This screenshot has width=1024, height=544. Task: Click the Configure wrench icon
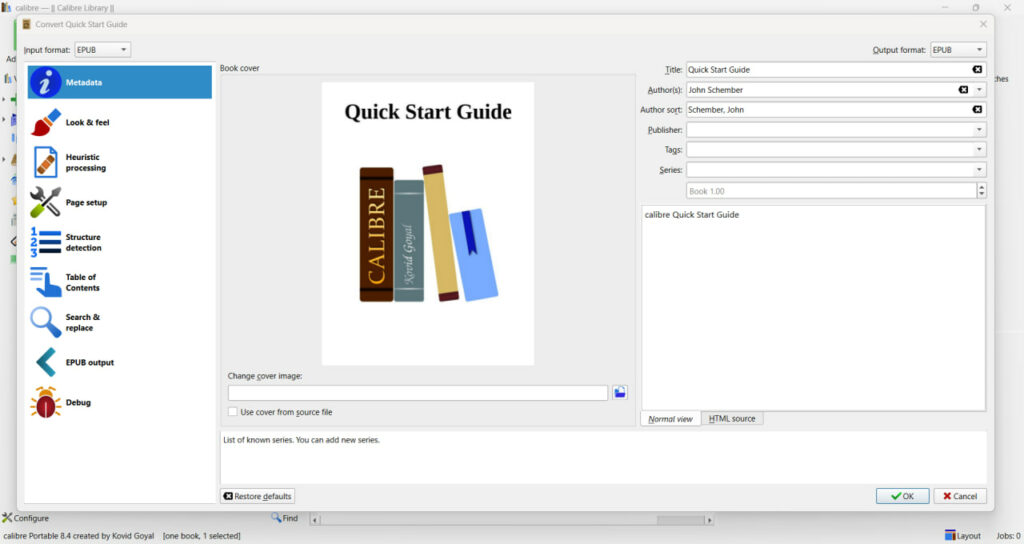[7, 518]
